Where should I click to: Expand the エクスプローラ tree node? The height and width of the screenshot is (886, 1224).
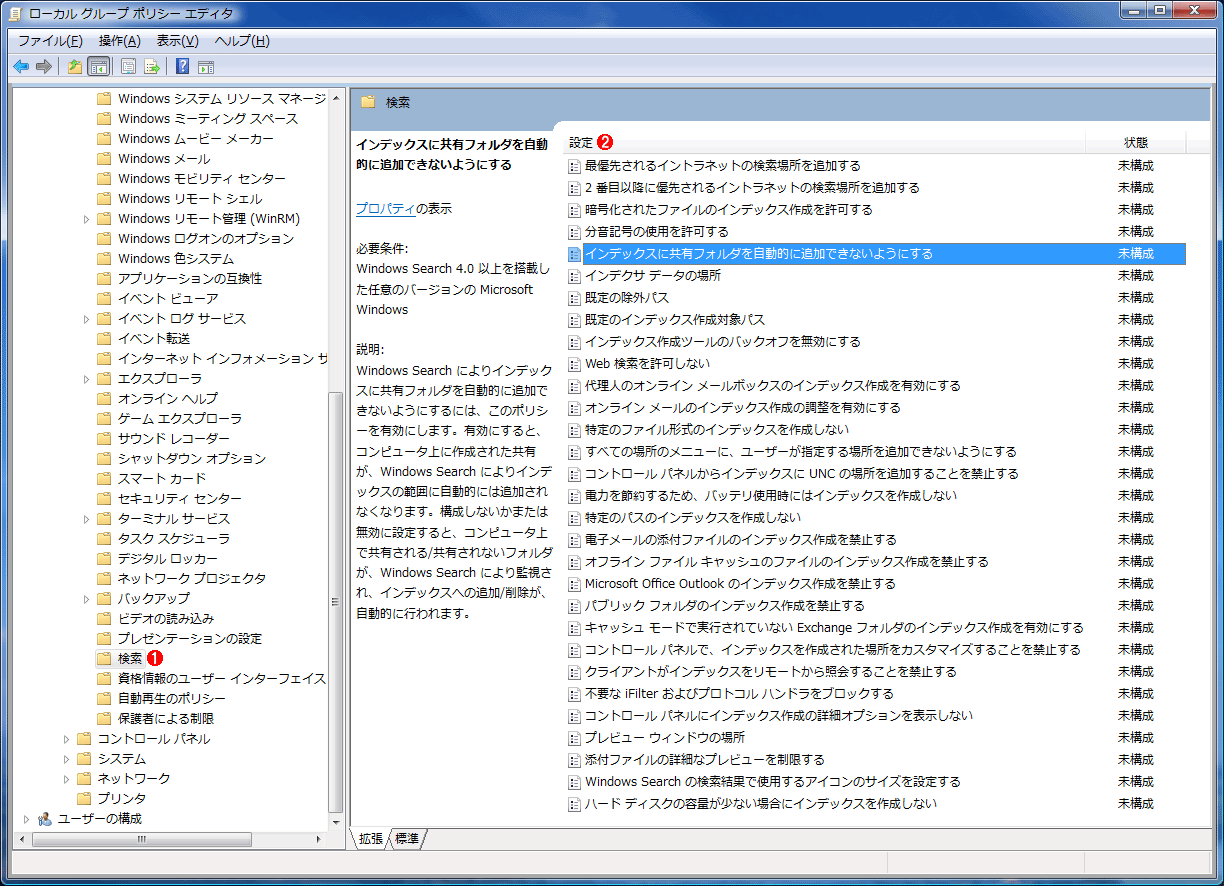(x=86, y=378)
